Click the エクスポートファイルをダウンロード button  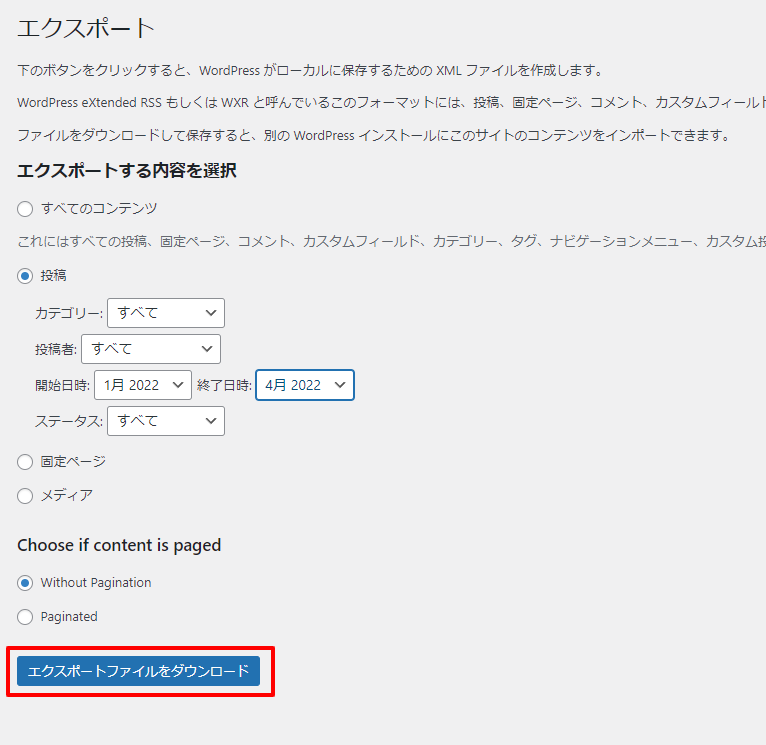click(x=139, y=671)
